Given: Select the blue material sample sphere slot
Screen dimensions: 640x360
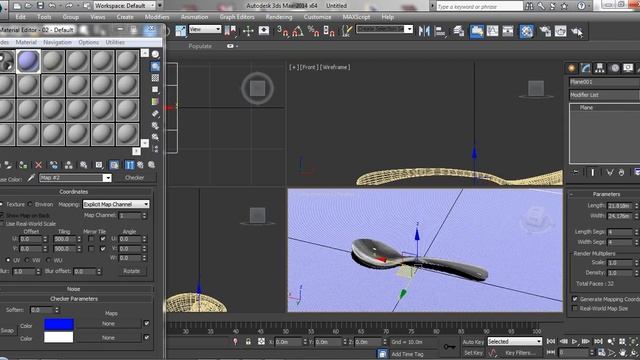Looking at the screenshot, I should coord(28,61).
